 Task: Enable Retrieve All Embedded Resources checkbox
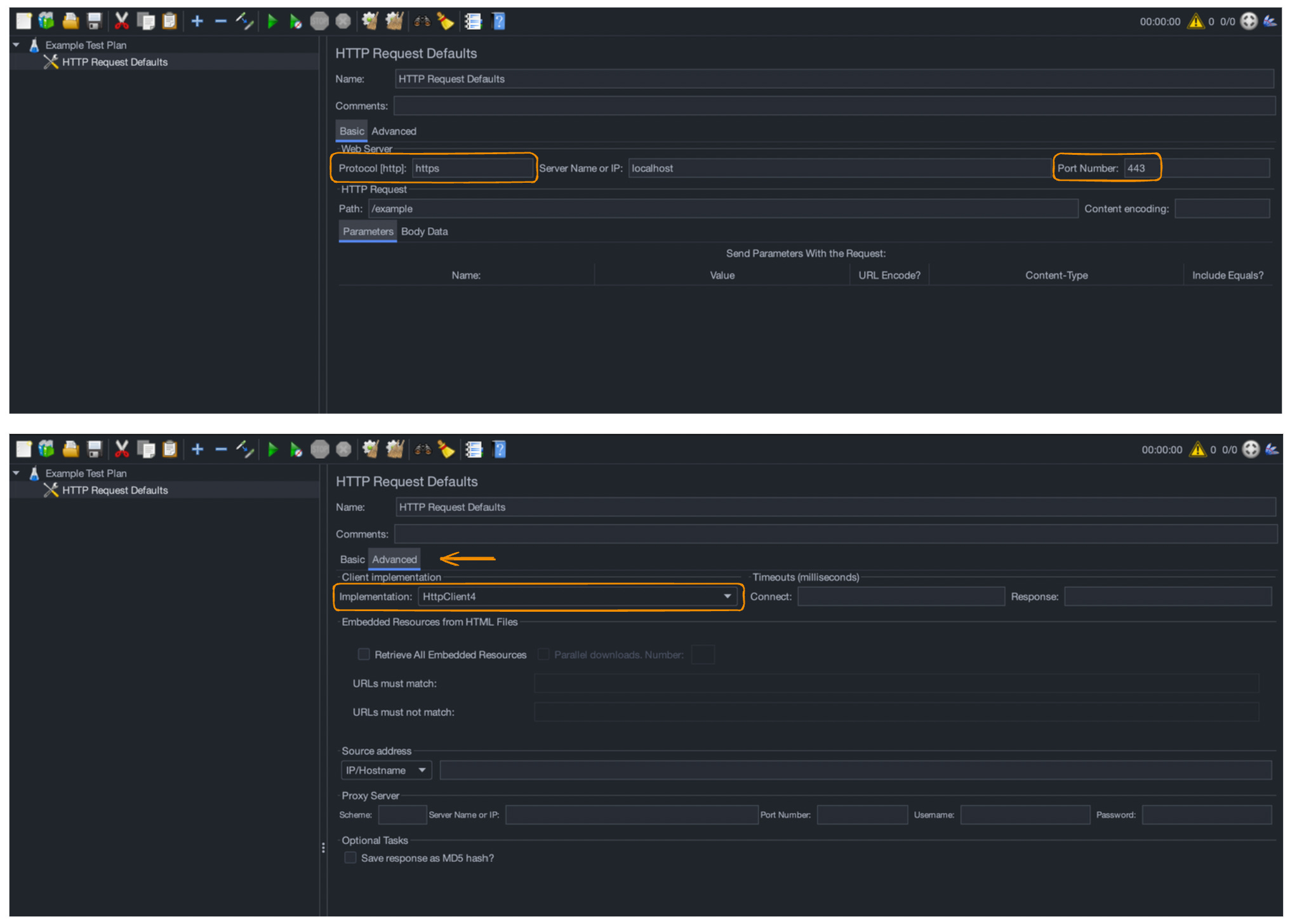[364, 654]
